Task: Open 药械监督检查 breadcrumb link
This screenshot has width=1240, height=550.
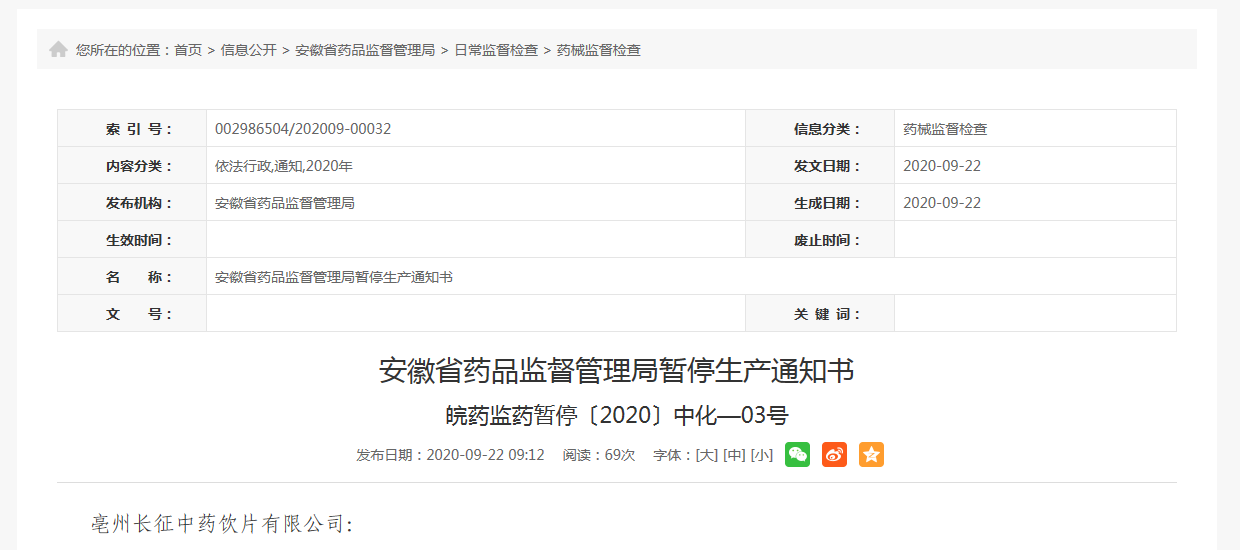Action: click(x=599, y=50)
